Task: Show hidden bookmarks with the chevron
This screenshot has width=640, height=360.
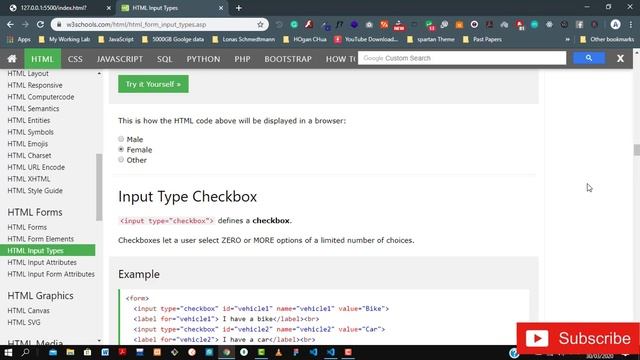Action: [x=567, y=40]
